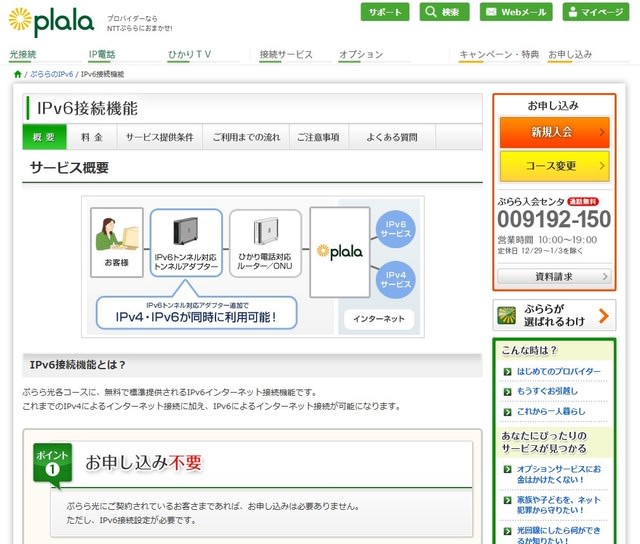The image size is (640, 544).
Task: Click the magnifier icon in 検索 button
Action: (431, 11)
